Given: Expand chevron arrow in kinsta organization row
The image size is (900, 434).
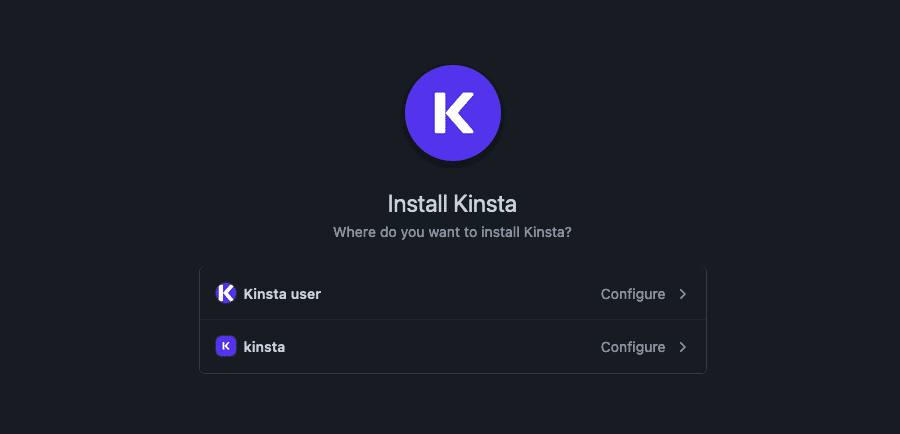Looking at the screenshot, I should [x=682, y=347].
